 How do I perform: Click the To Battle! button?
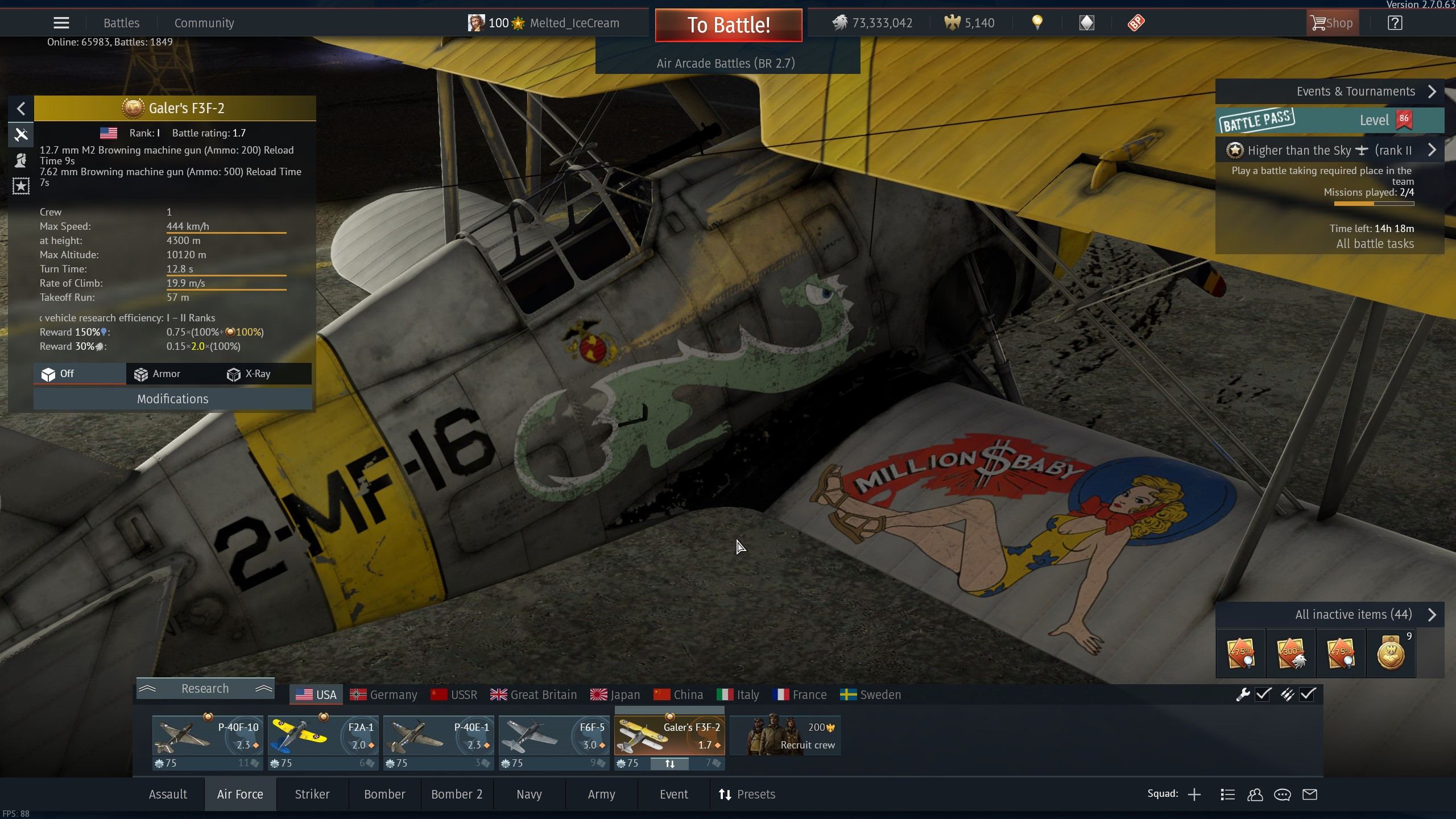tap(729, 25)
